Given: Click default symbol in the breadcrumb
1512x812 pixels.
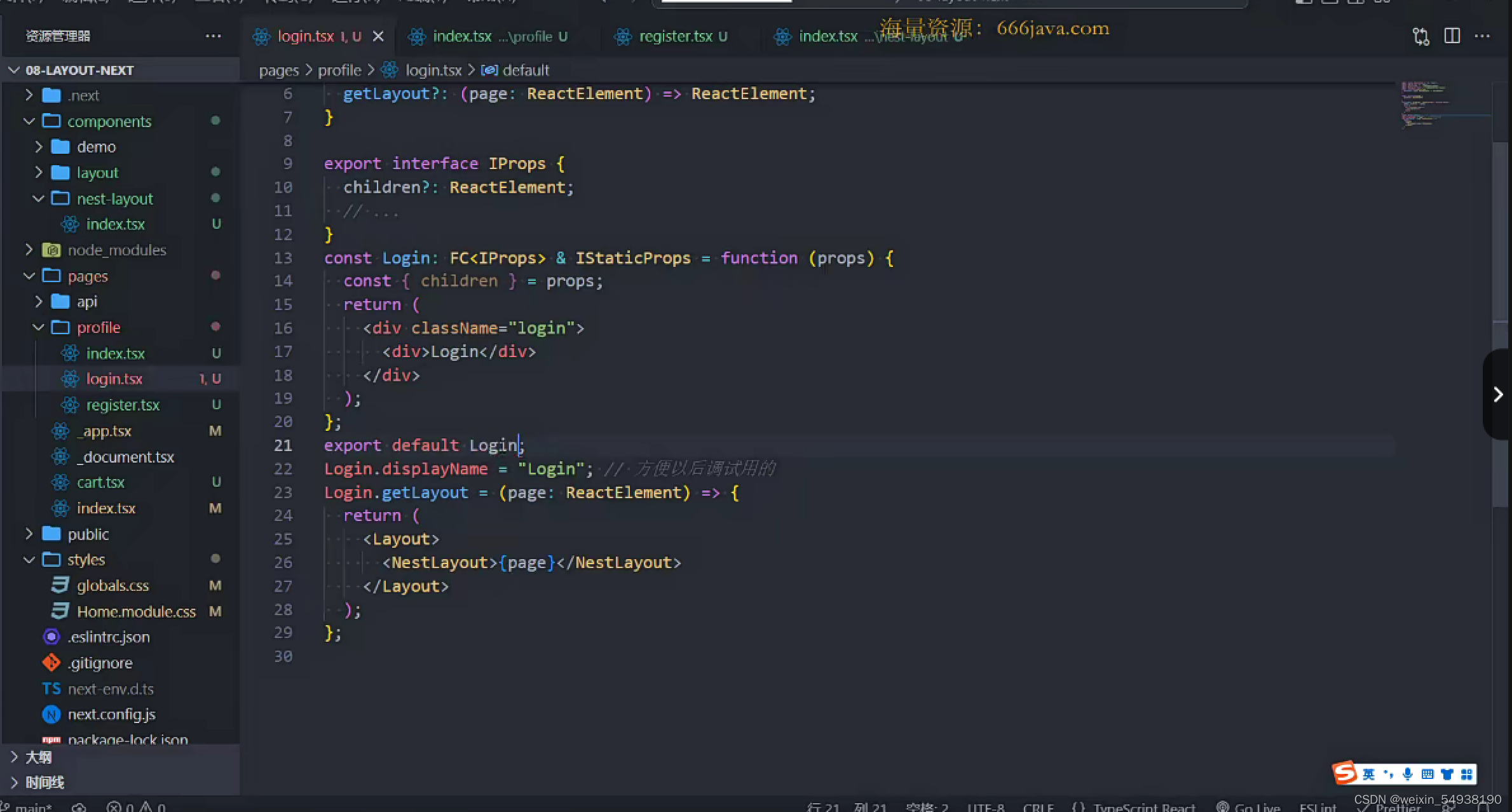Looking at the screenshot, I should click(x=525, y=70).
